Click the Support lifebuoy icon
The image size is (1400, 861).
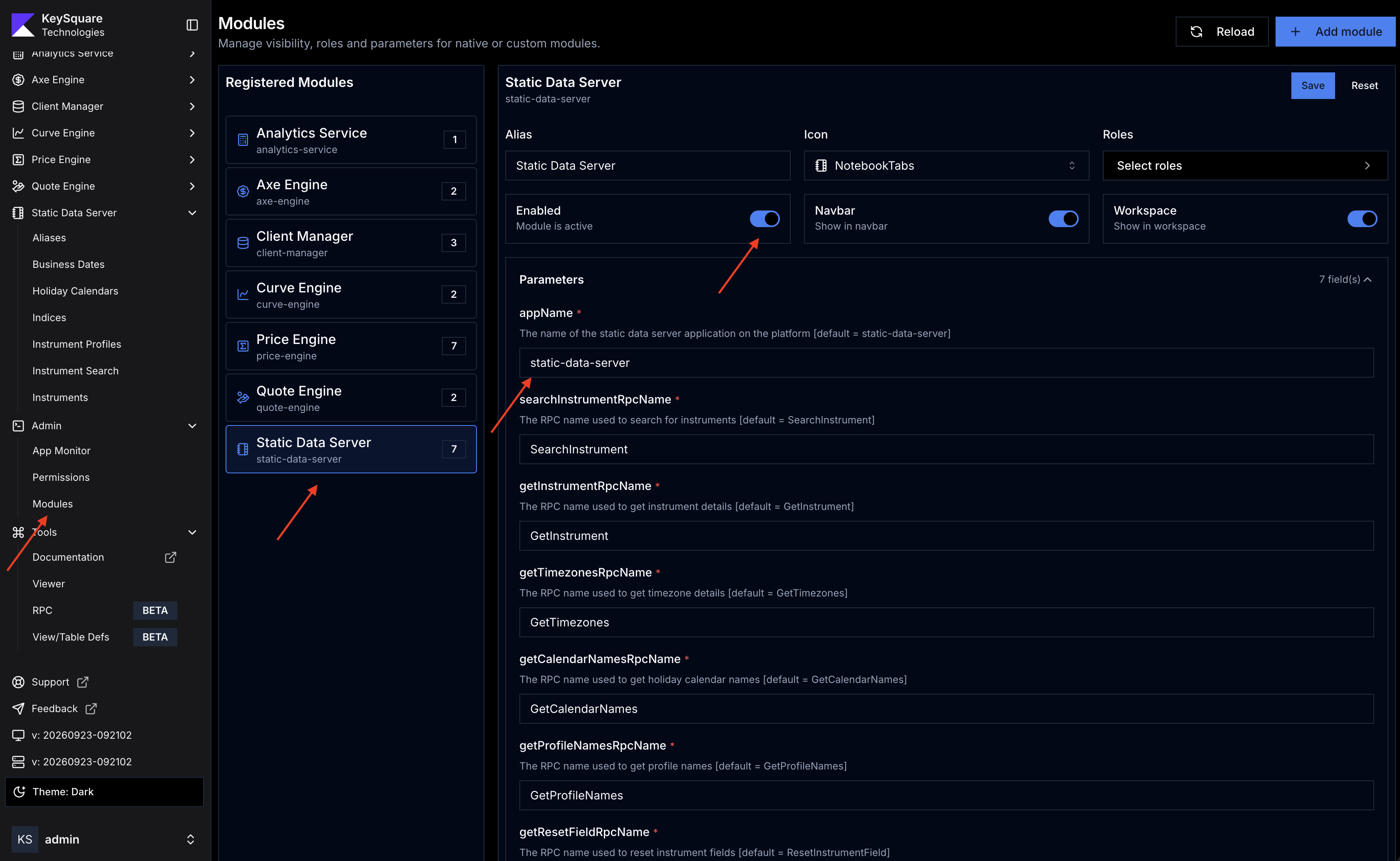tap(18, 682)
